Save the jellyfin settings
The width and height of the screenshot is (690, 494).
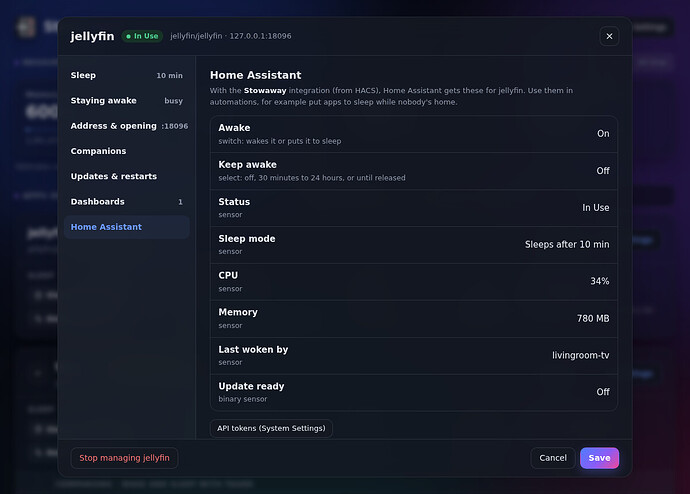(x=599, y=458)
